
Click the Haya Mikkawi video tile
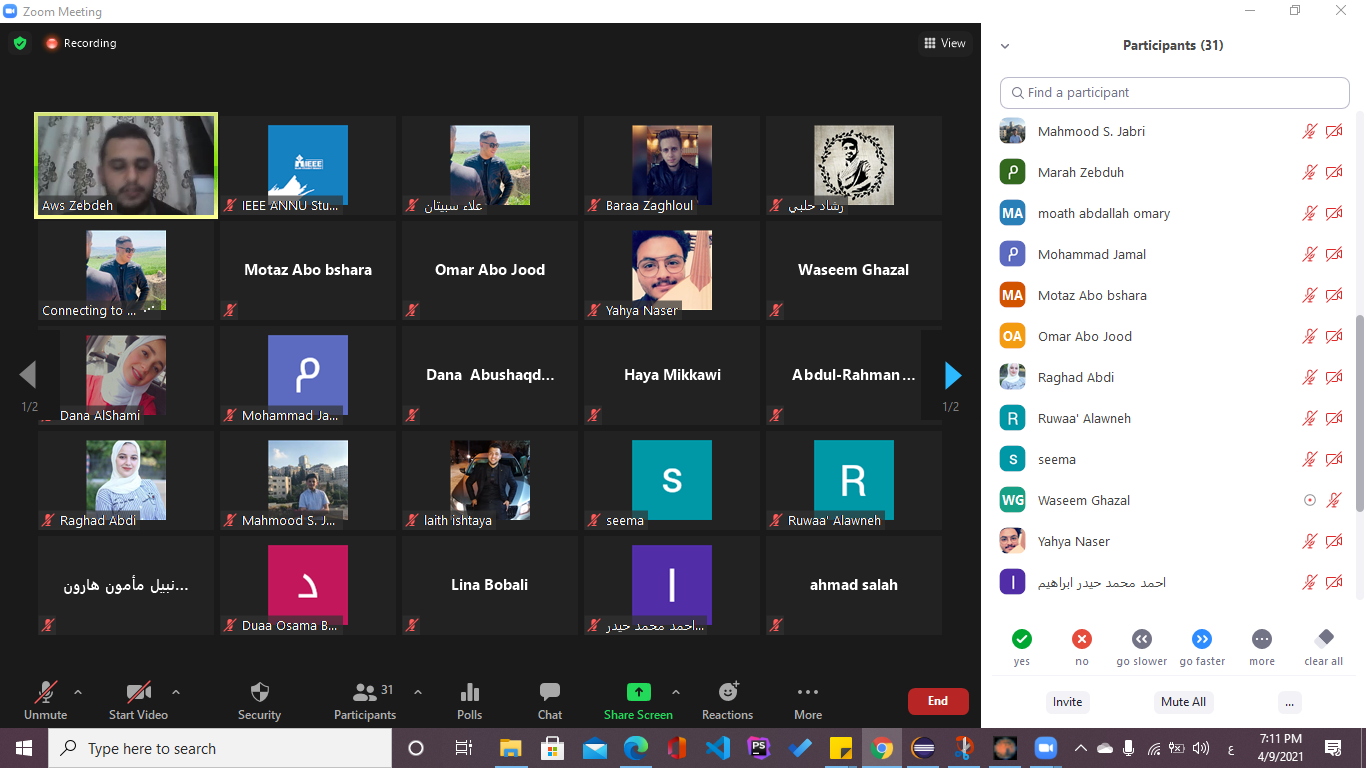672,375
